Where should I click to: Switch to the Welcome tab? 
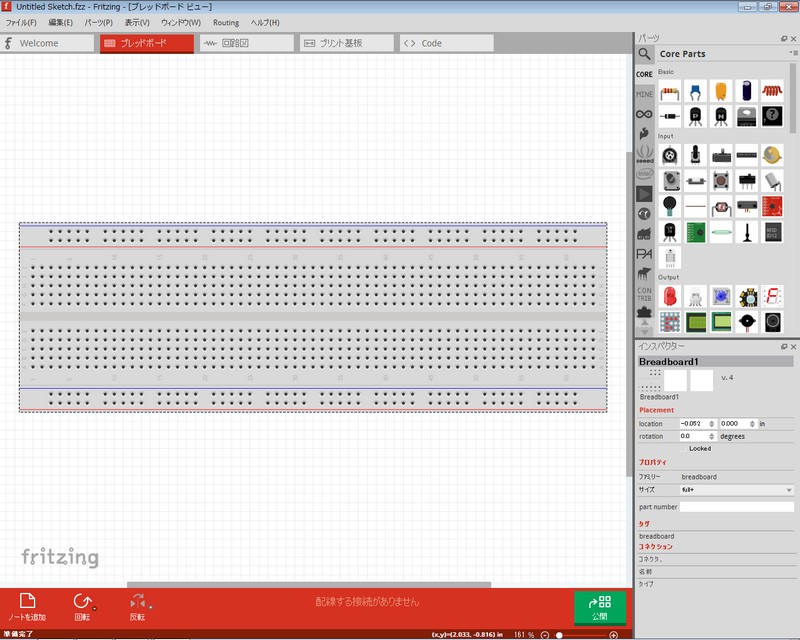tap(47, 43)
